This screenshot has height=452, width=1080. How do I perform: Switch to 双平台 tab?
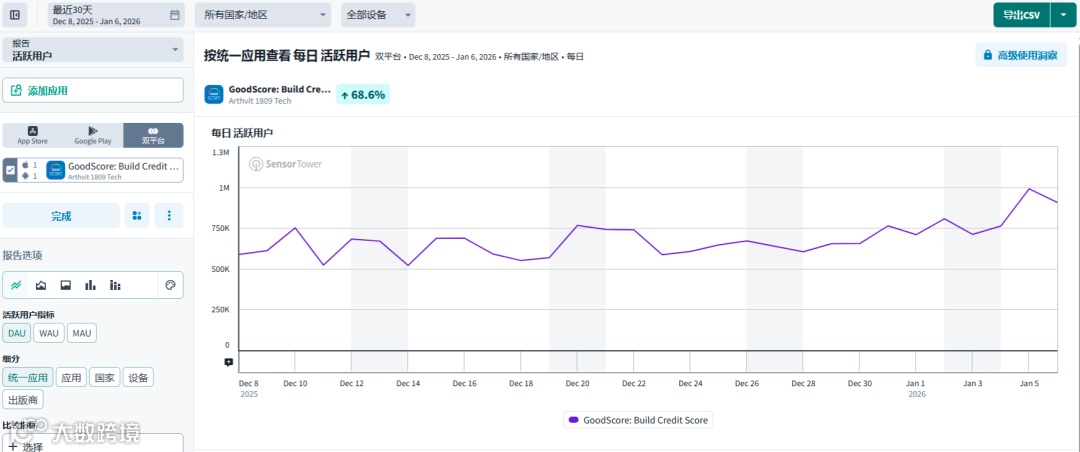click(154, 135)
